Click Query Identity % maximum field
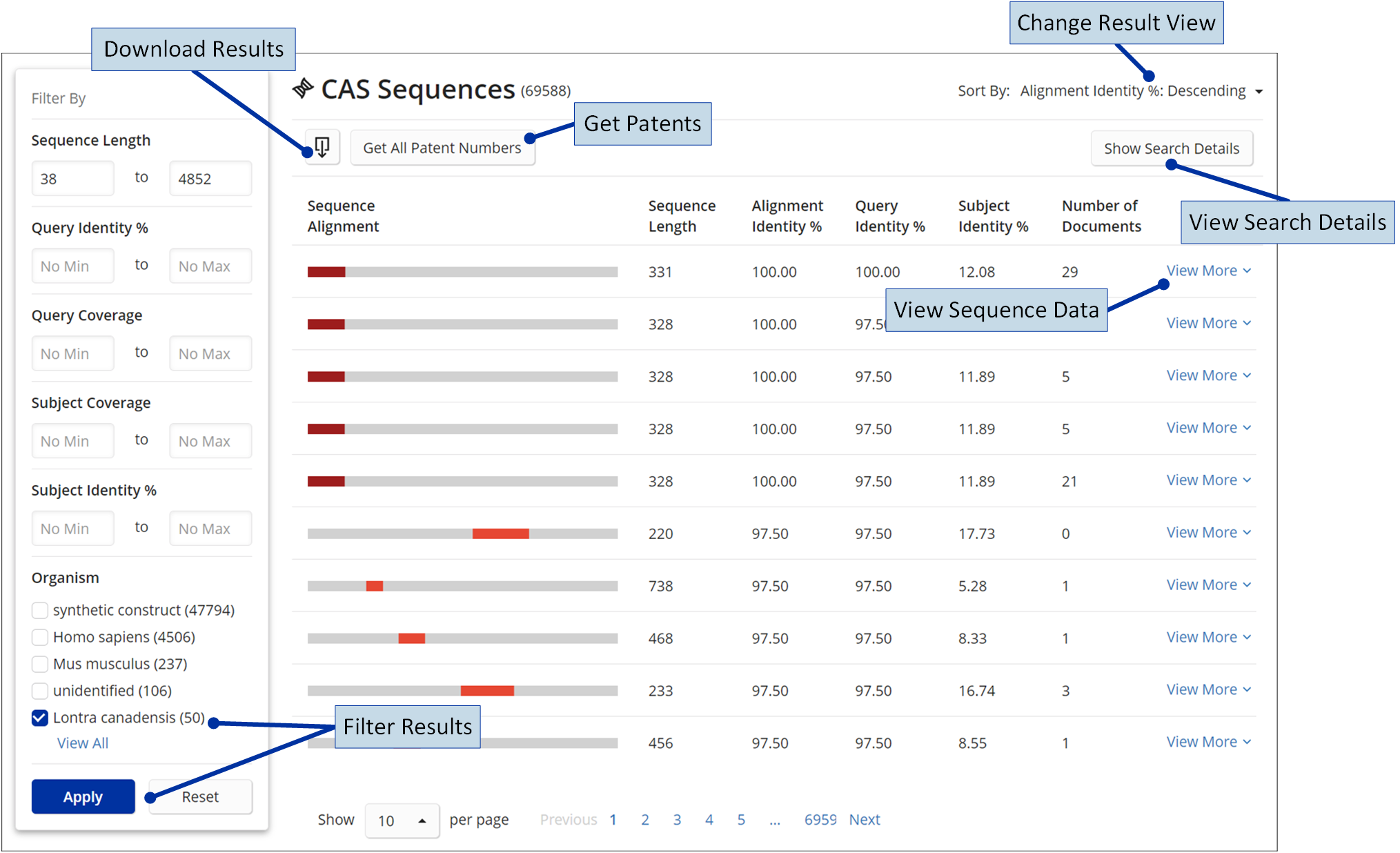This screenshot has height=853, width=1400. coord(210,266)
